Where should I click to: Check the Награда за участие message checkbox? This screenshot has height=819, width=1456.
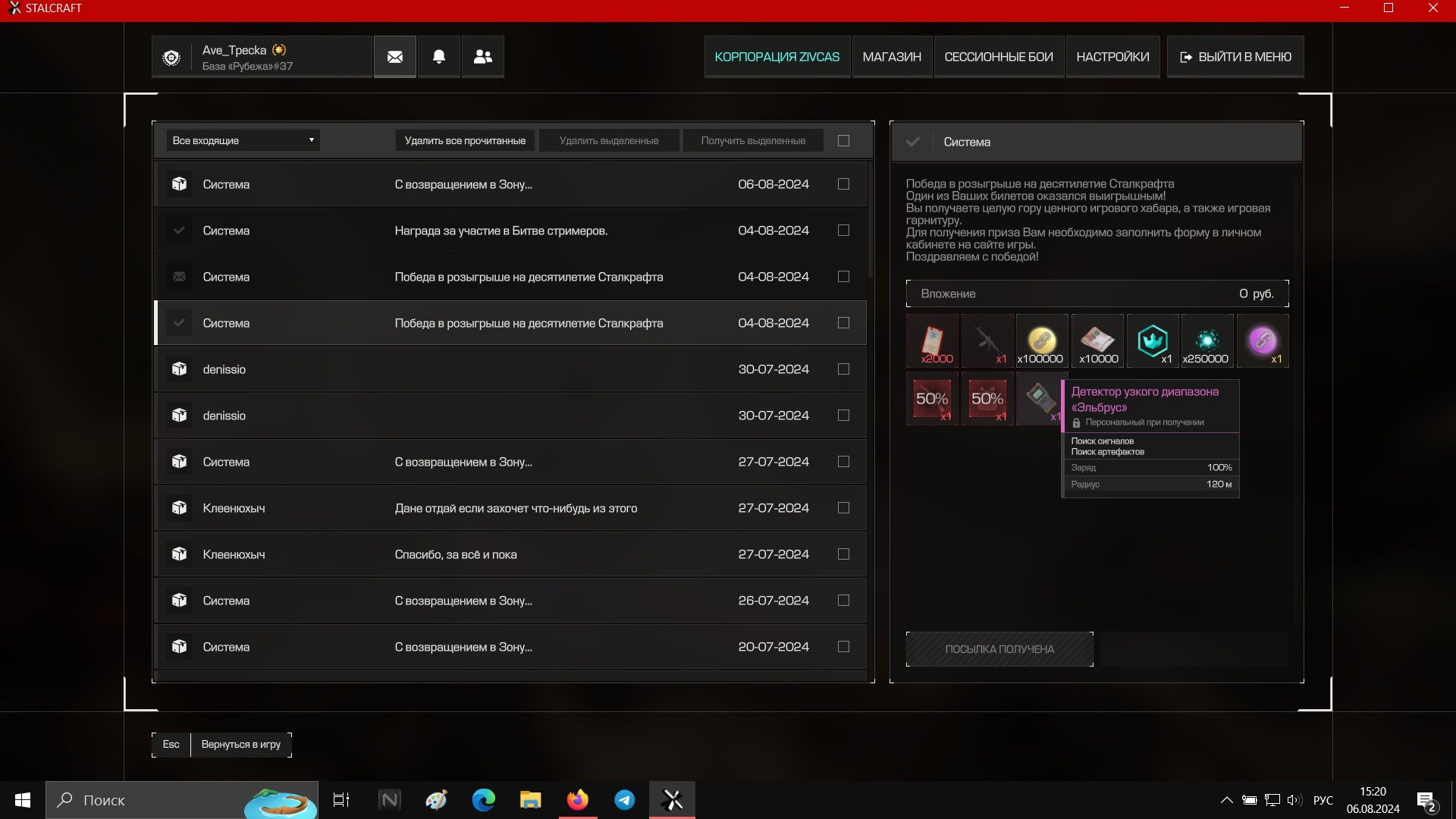click(x=843, y=231)
